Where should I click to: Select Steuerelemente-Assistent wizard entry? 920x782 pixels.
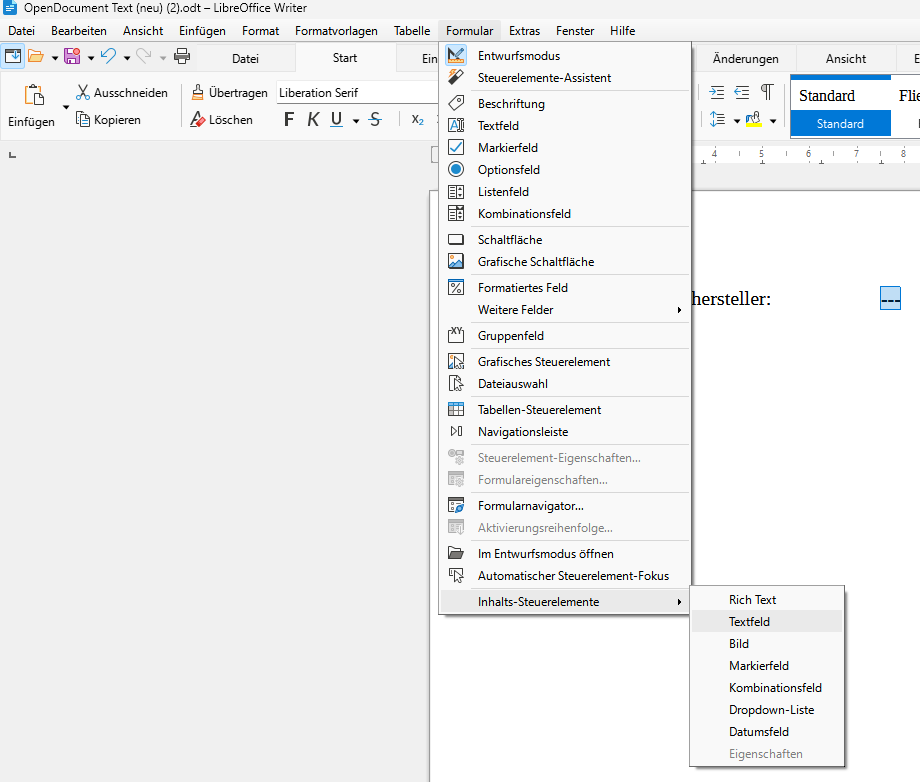tap(544, 78)
